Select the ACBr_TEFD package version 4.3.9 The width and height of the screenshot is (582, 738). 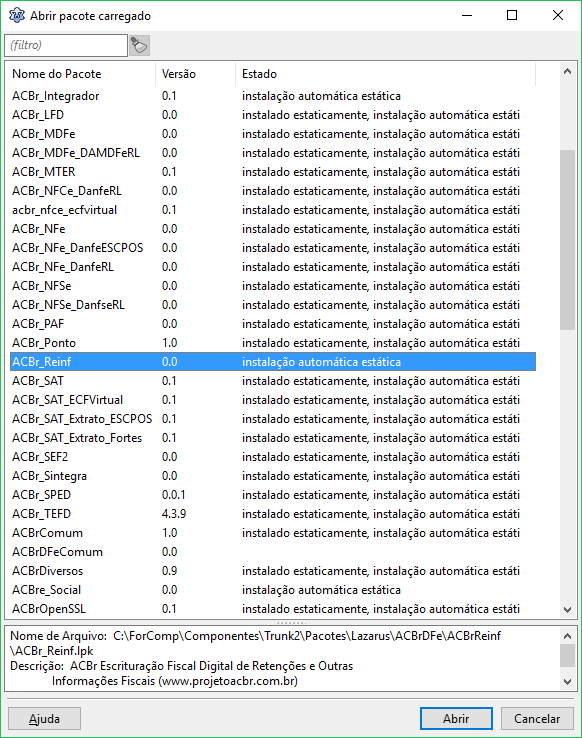[x=273, y=514]
